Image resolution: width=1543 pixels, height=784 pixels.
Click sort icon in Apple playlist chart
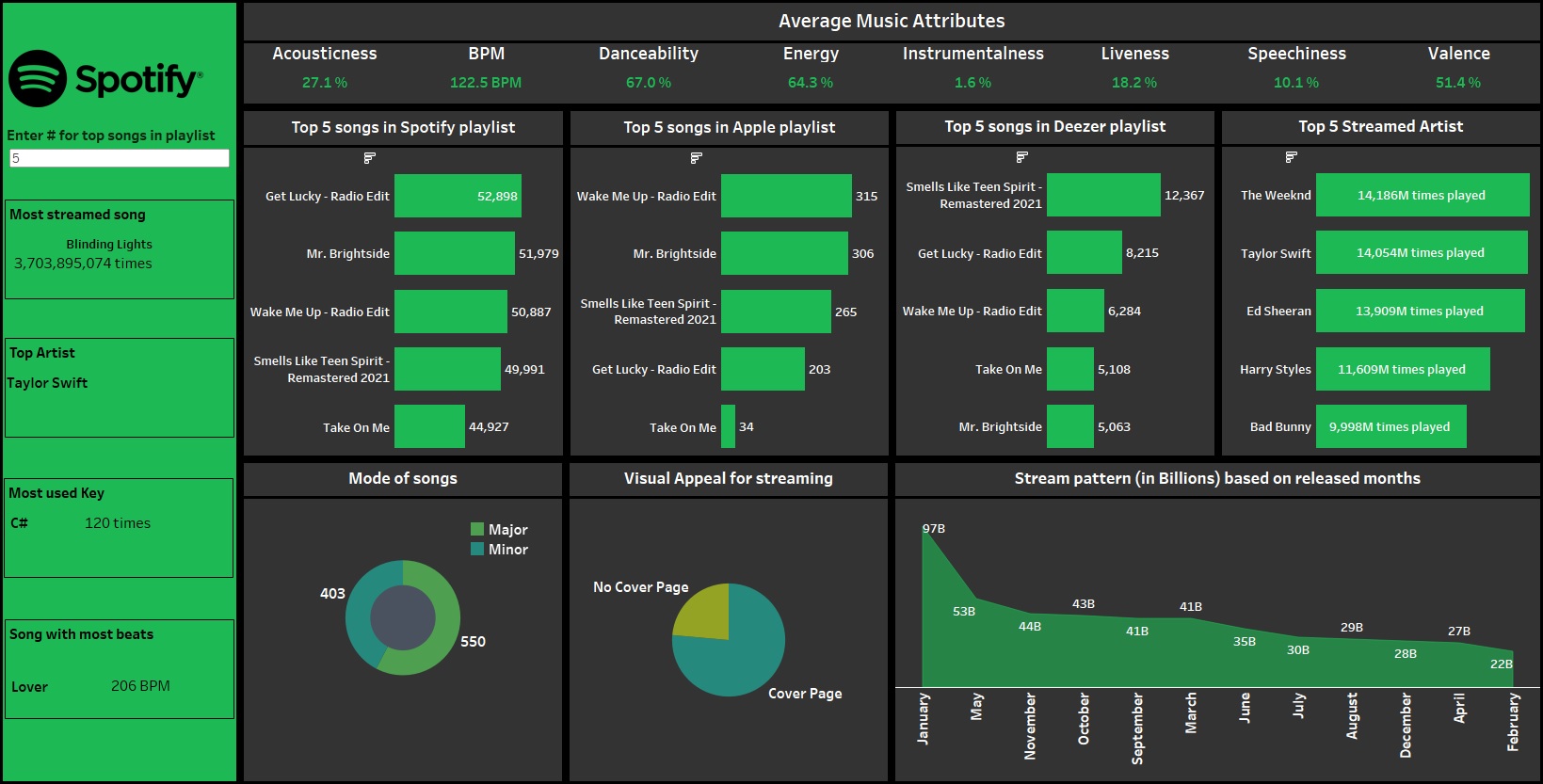[696, 158]
